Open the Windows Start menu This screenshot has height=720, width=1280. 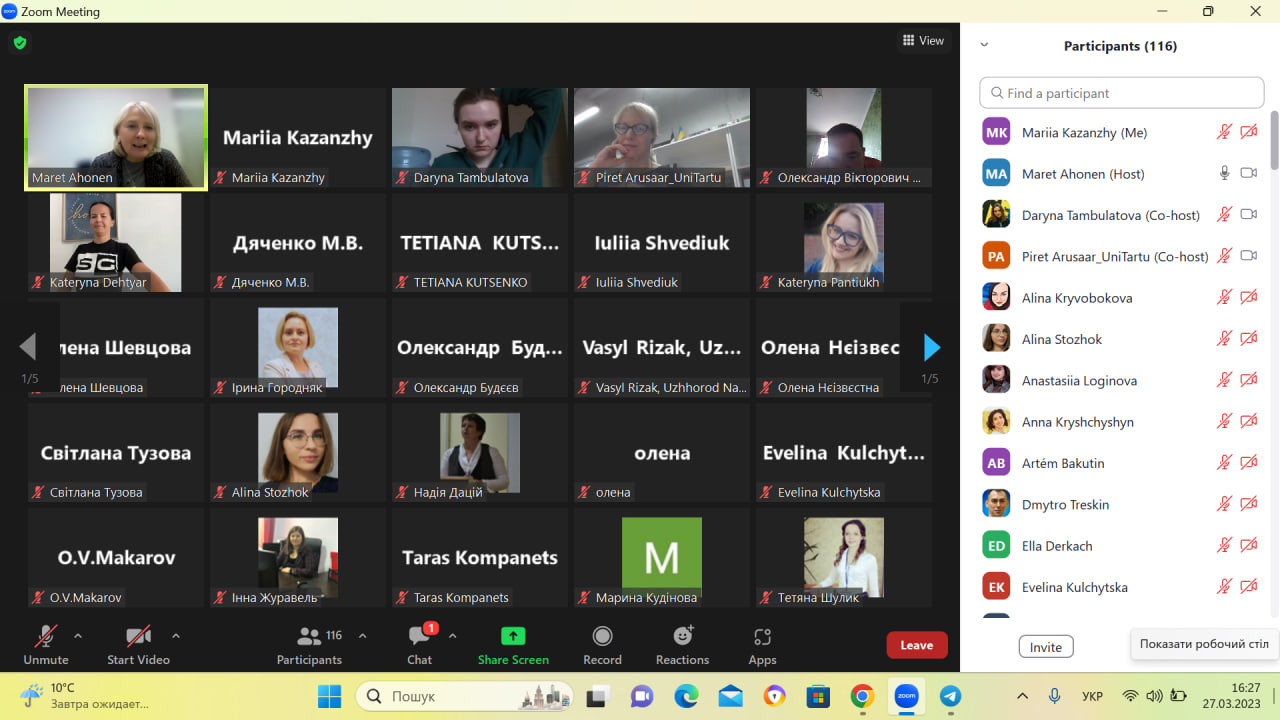(x=329, y=696)
